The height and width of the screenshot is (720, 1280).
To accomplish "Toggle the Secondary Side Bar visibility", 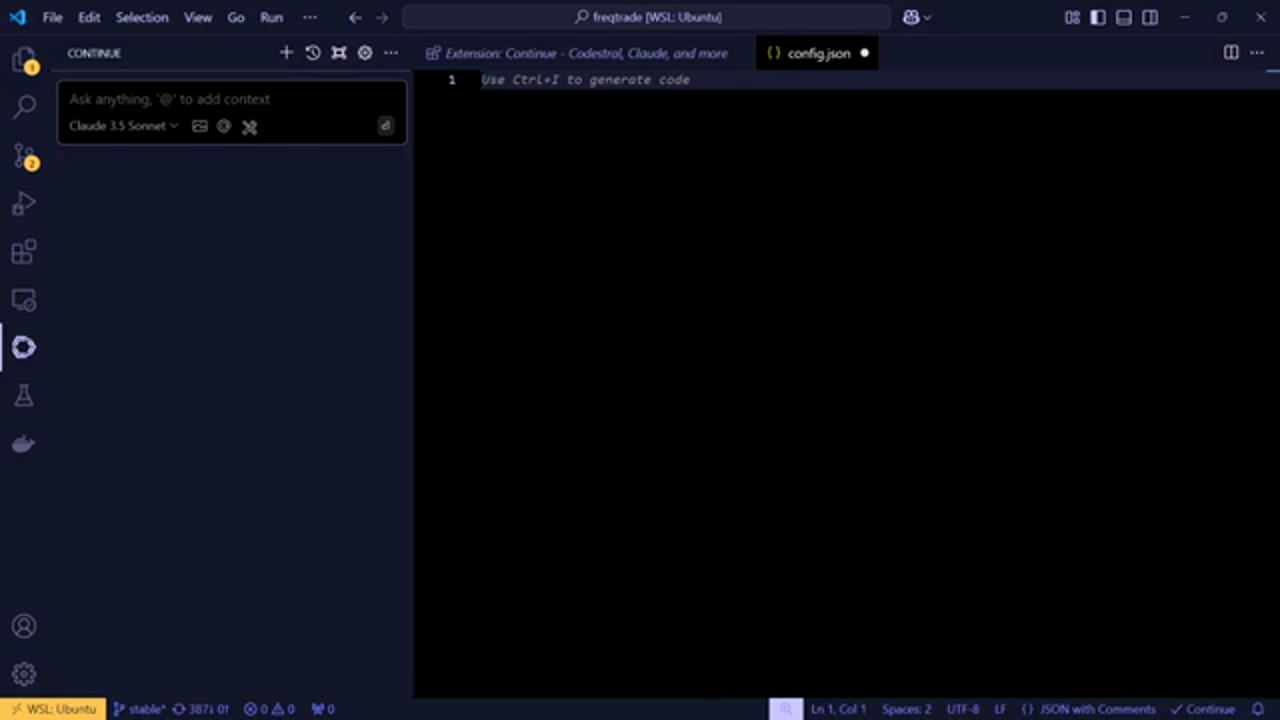I will pos(1150,17).
